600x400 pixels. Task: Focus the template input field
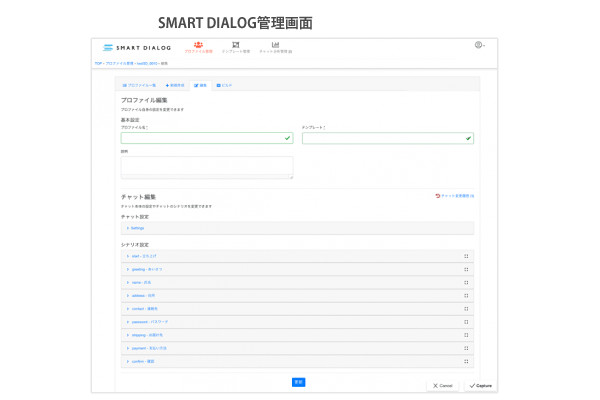click(x=388, y=138)
